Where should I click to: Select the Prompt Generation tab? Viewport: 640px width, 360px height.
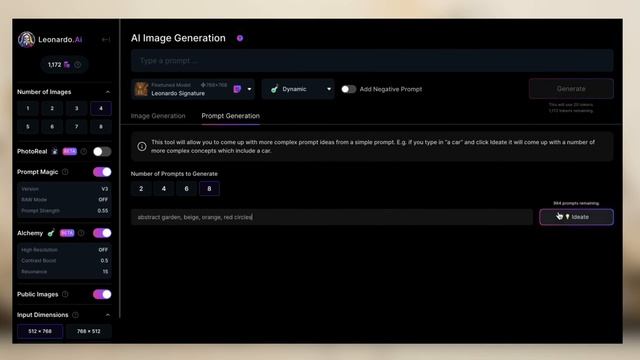[x=231, y=116]
